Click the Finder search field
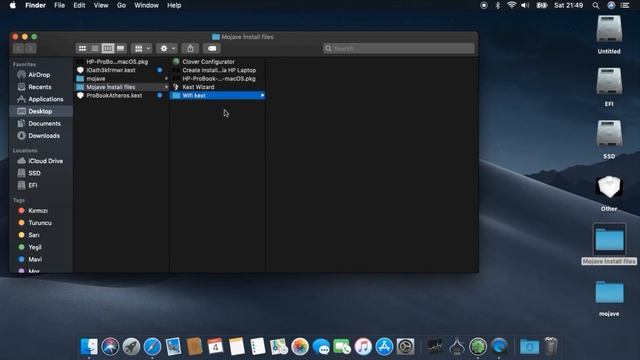Image resolution: width=640 pixels, height=360 pixels. (399, 49)
